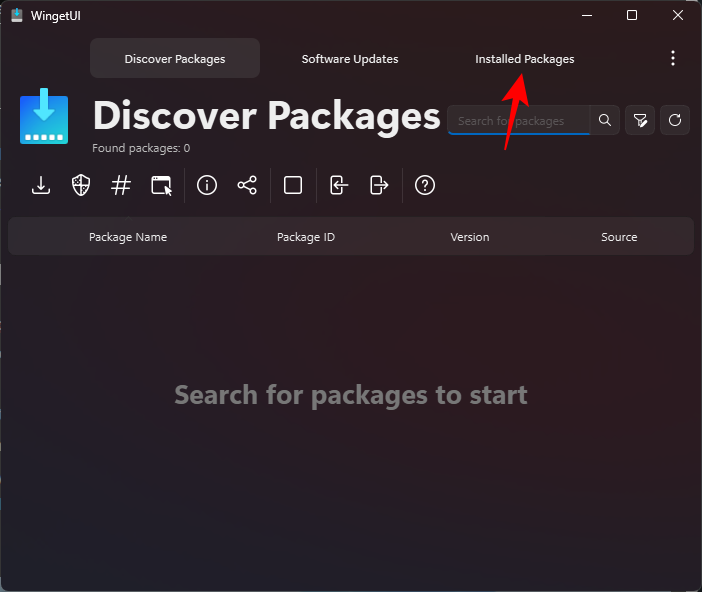The height and width of the screenshot is (592, 702).
Task: Click the 'Found packages: 0' text
Action: [x=141, y=148]
